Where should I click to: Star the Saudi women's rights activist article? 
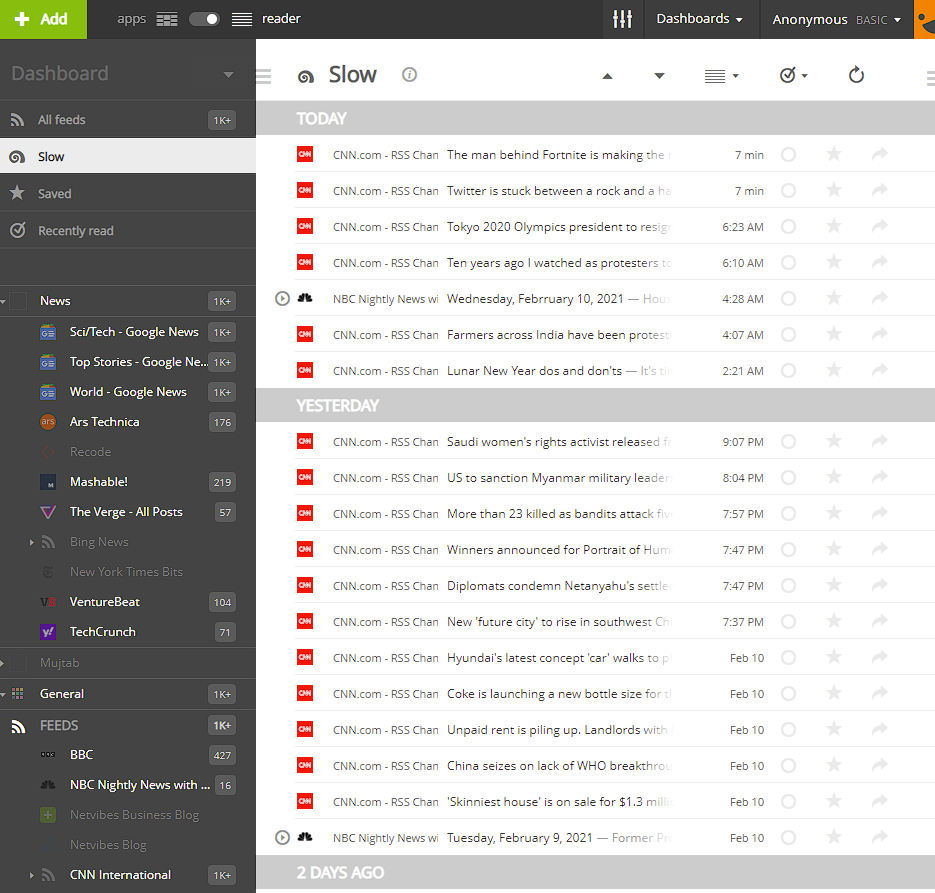(834, 442)
